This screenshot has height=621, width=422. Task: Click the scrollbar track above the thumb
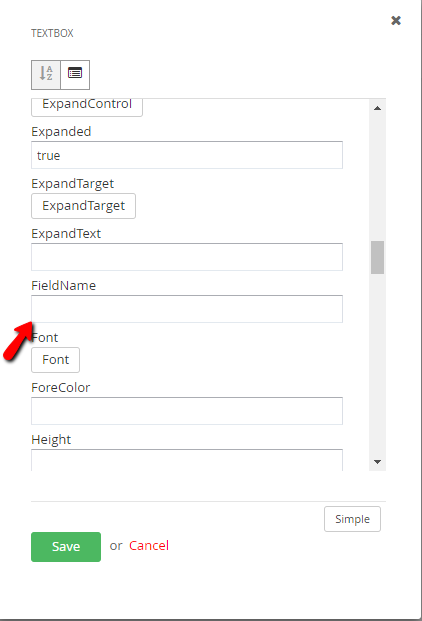coord(377,177)
